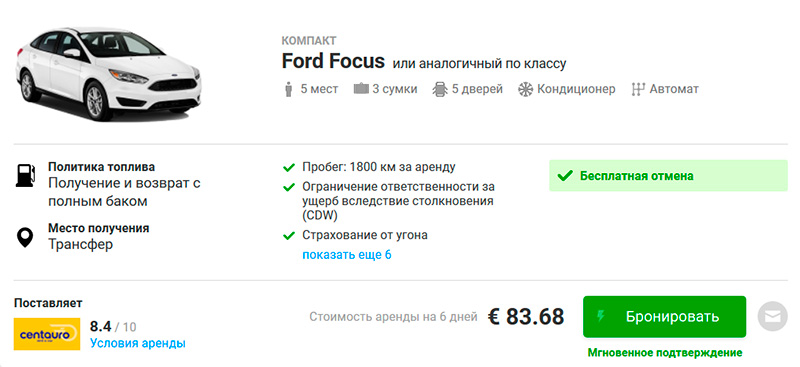Viewport: 800px width, 367px height.
Task: Click the 'Бесплатная отмена' free cancellation banner
Action: [668, 176]
